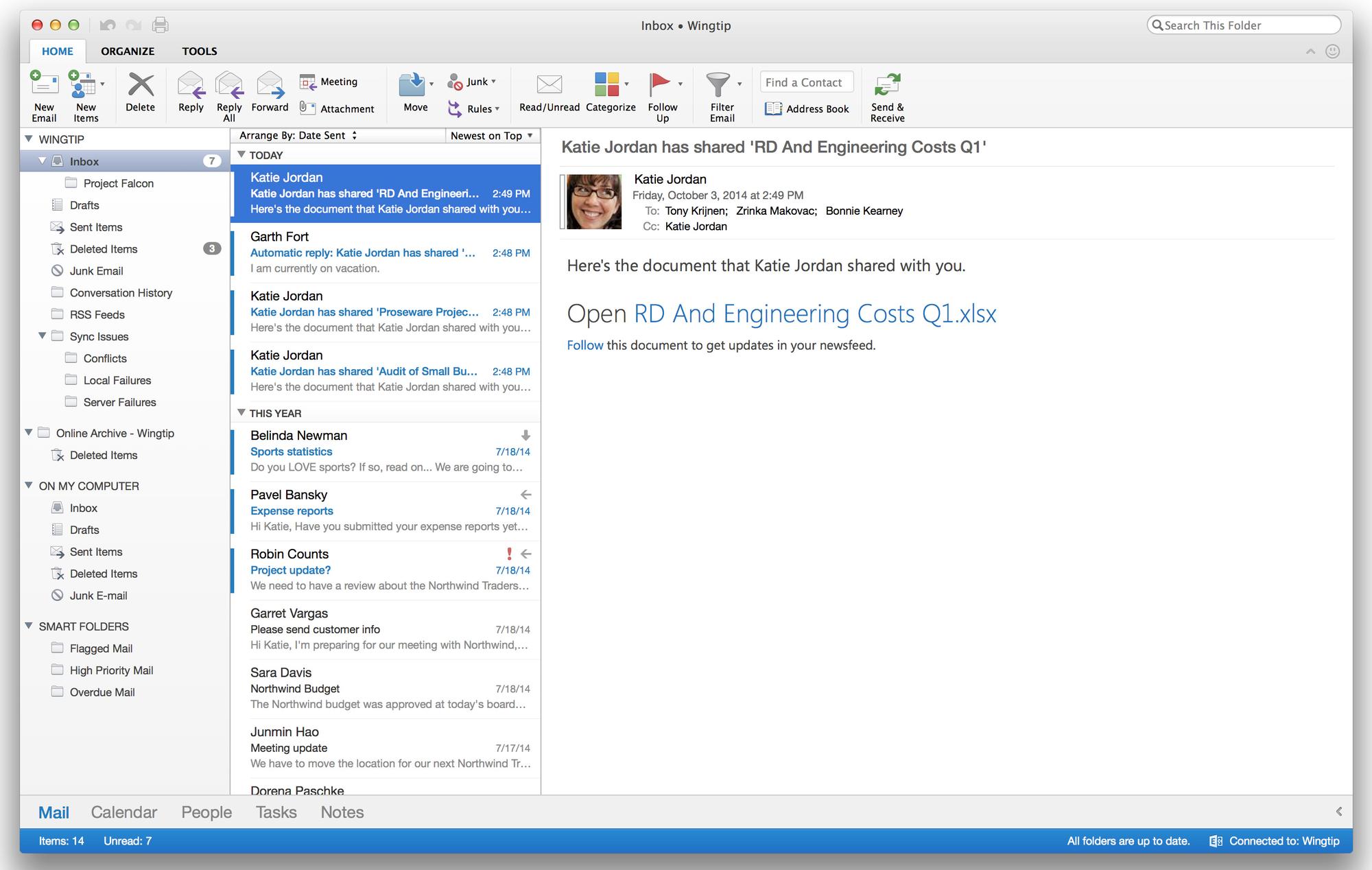Switch to the Notes view
Screen dimensions: 1372x870
coord(342,812)
